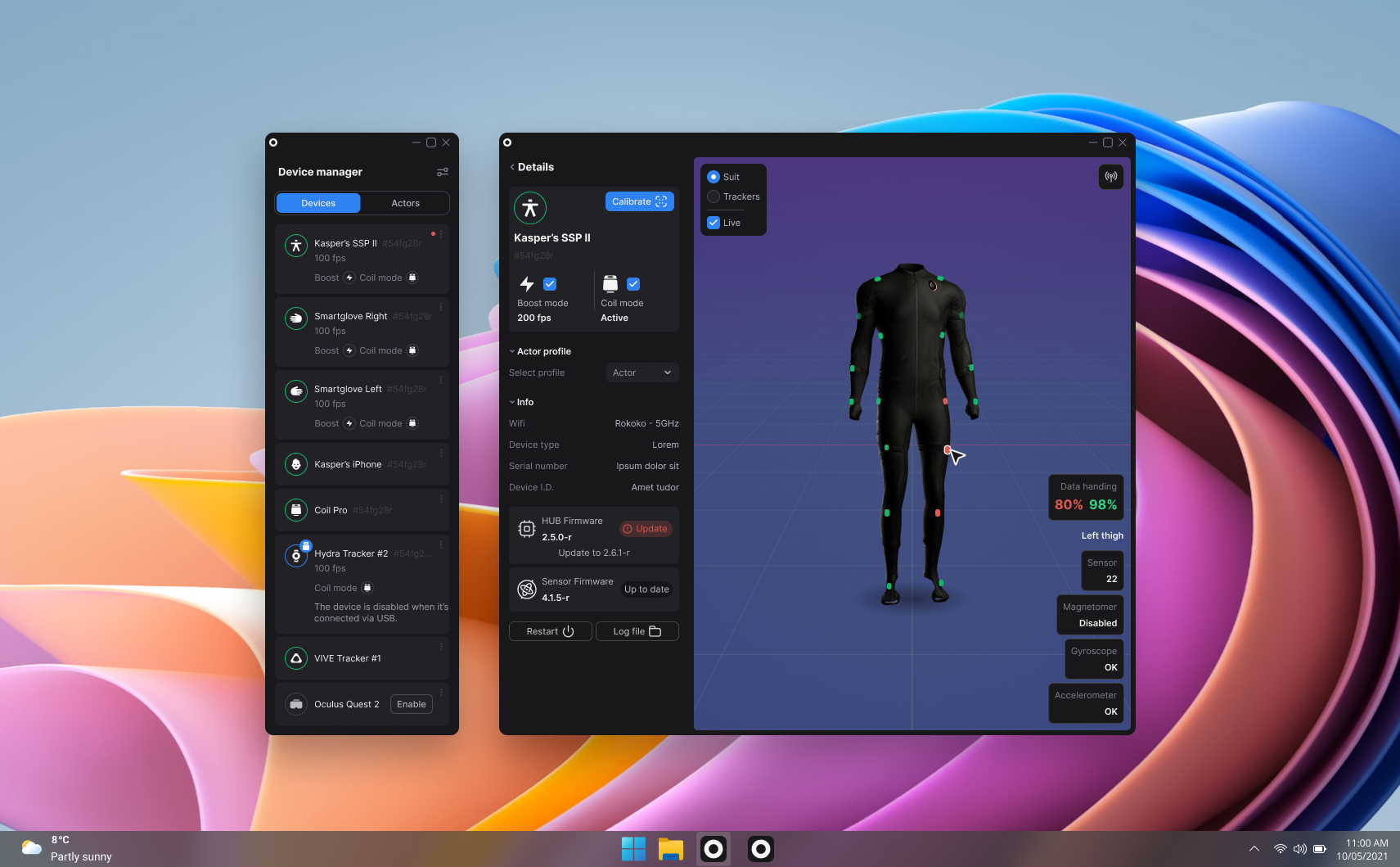Screen dimensions: 1400x867
Task: Click the HUB Firmware chip icon
Action: tap(527, 529)
